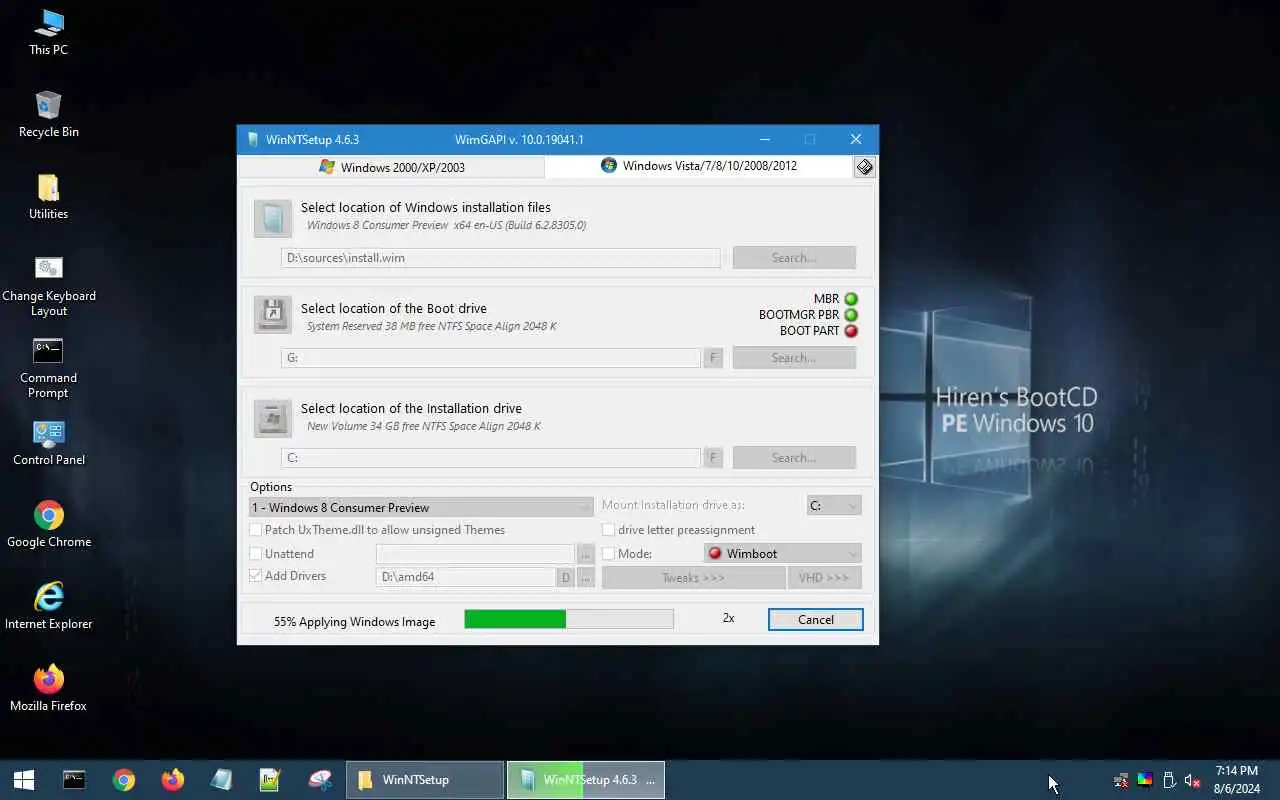
Task: Click the green notepad taskbar icon
Action: pos(270,780)
